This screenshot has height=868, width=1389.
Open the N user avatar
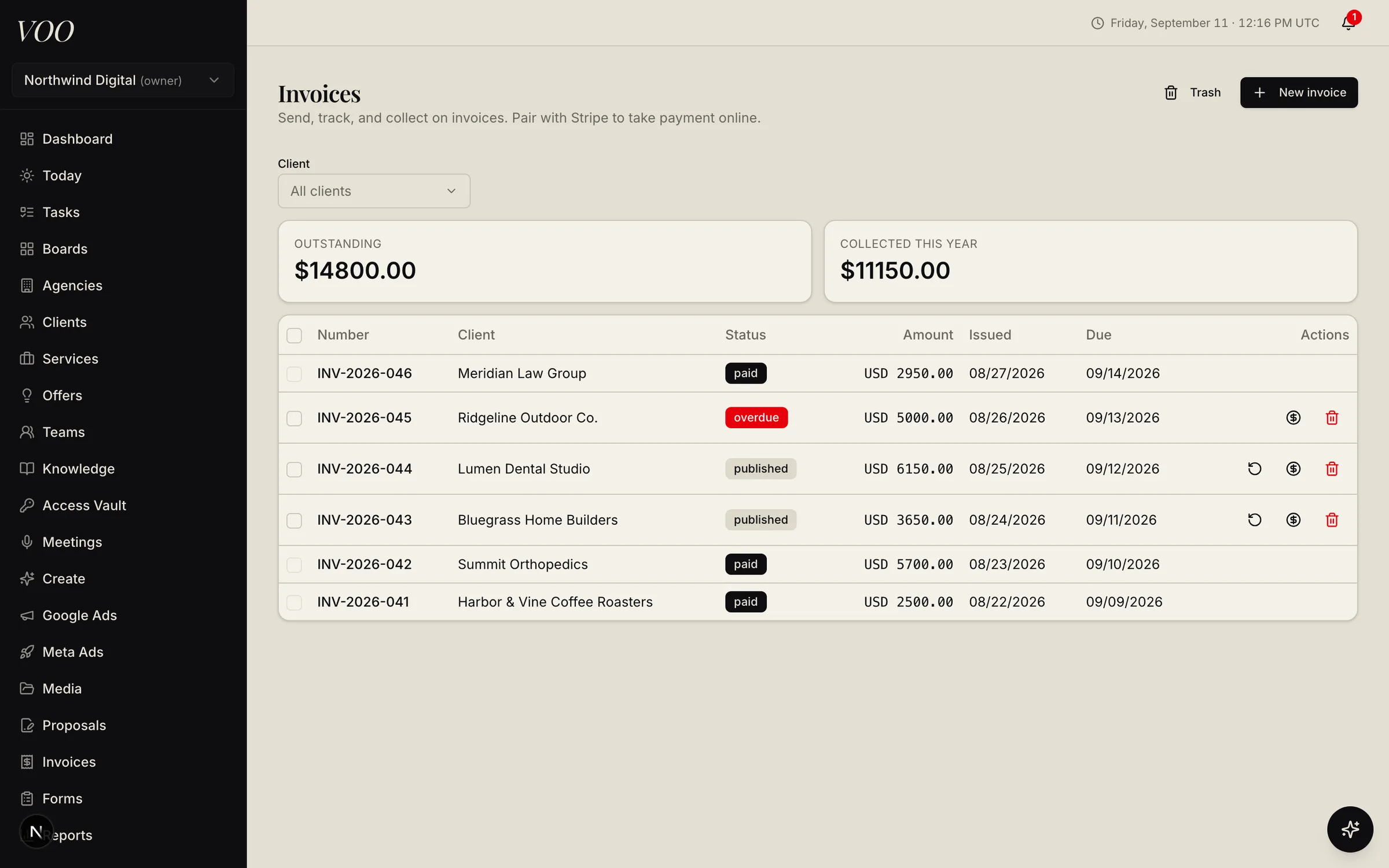(x=36, y=832)
